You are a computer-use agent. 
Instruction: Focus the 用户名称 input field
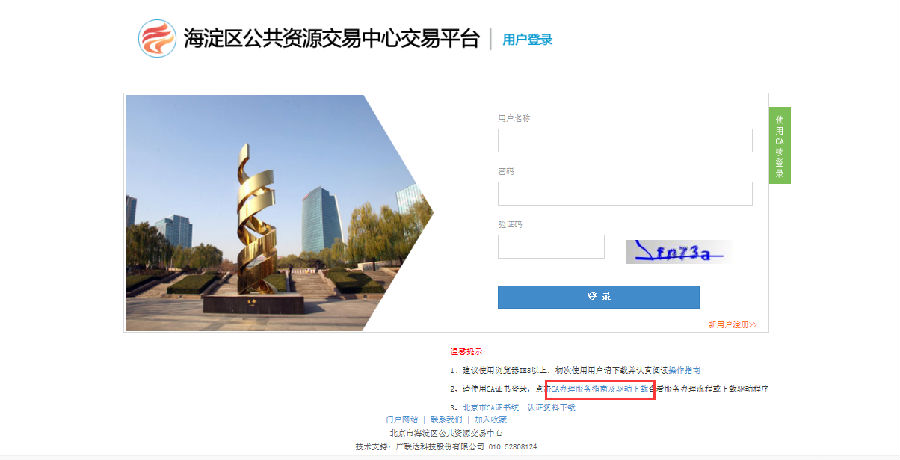(x=625, y=141)
